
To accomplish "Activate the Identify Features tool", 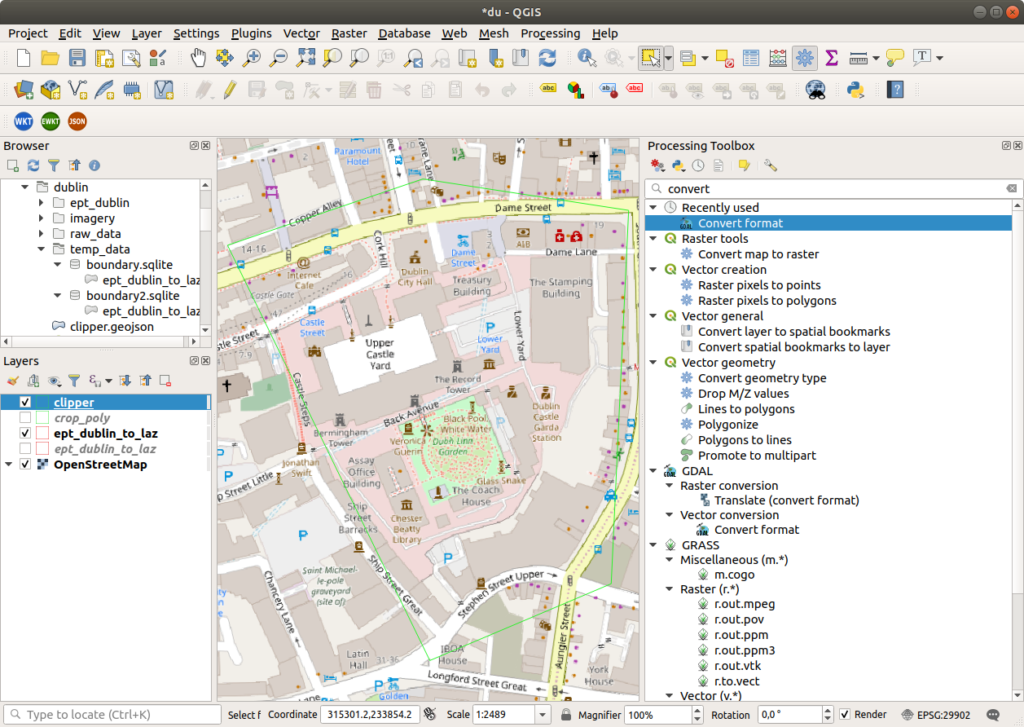I will (586, 58).
